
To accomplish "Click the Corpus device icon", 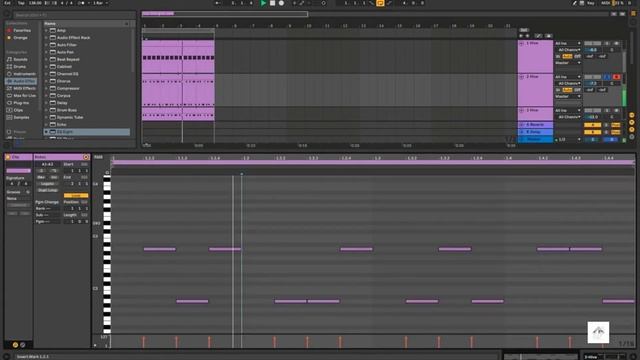I will 53,96.
